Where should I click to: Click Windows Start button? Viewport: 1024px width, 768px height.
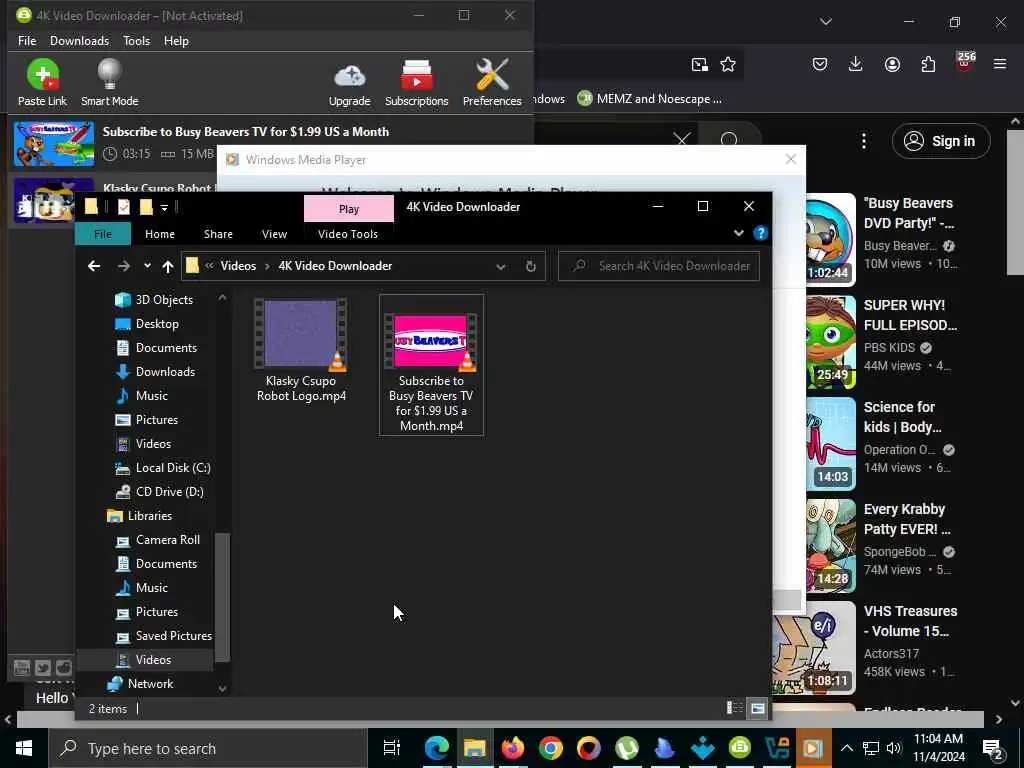(24, 748)
